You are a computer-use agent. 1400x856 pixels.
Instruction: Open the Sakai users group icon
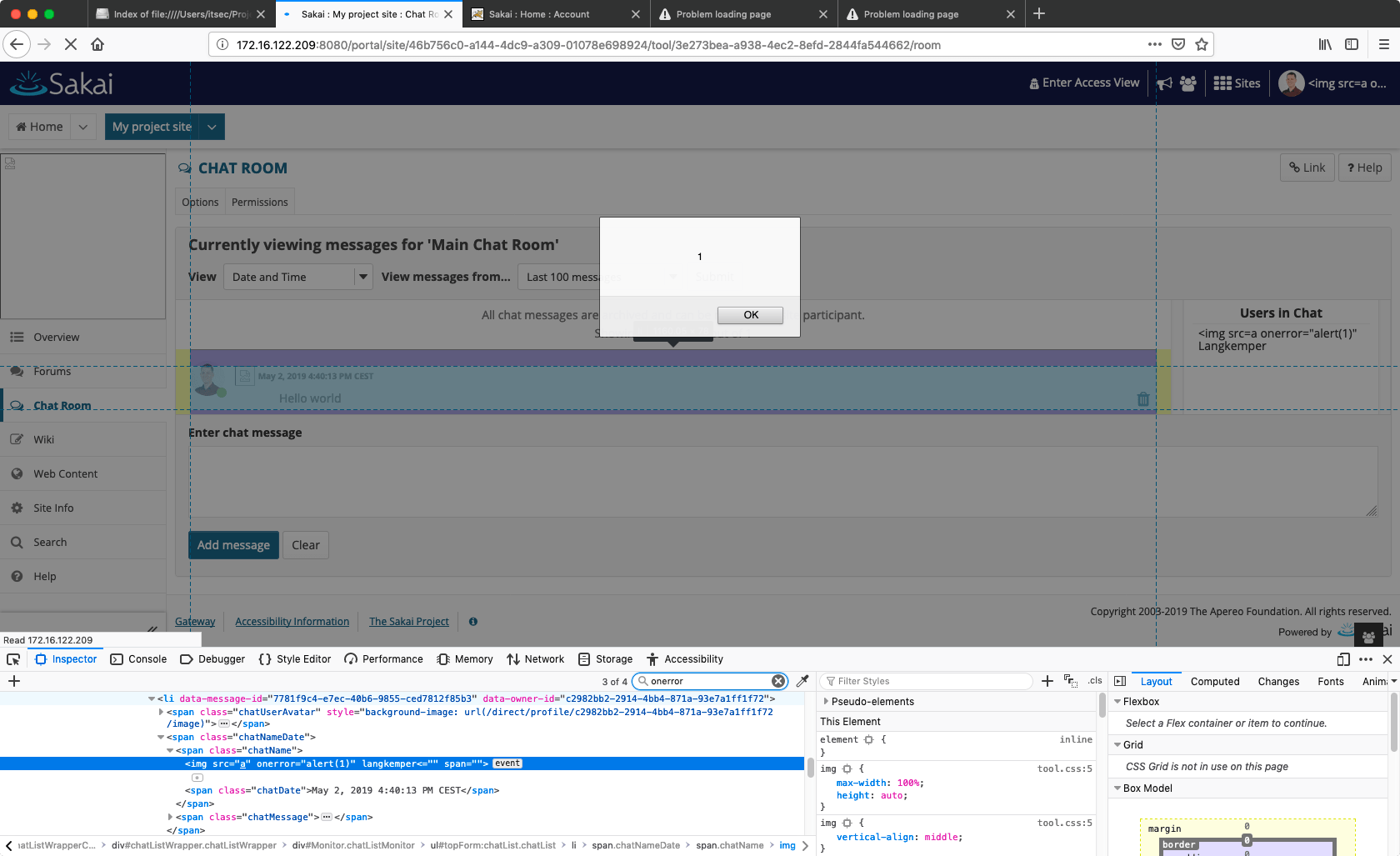(1188, 83)
